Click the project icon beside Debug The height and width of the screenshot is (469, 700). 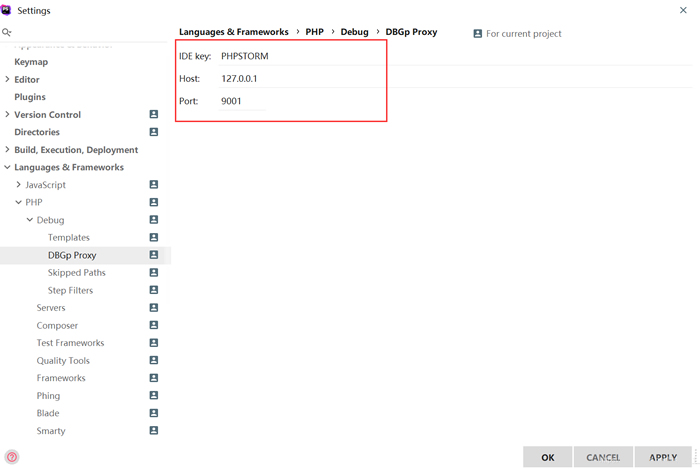pos(154,220)
